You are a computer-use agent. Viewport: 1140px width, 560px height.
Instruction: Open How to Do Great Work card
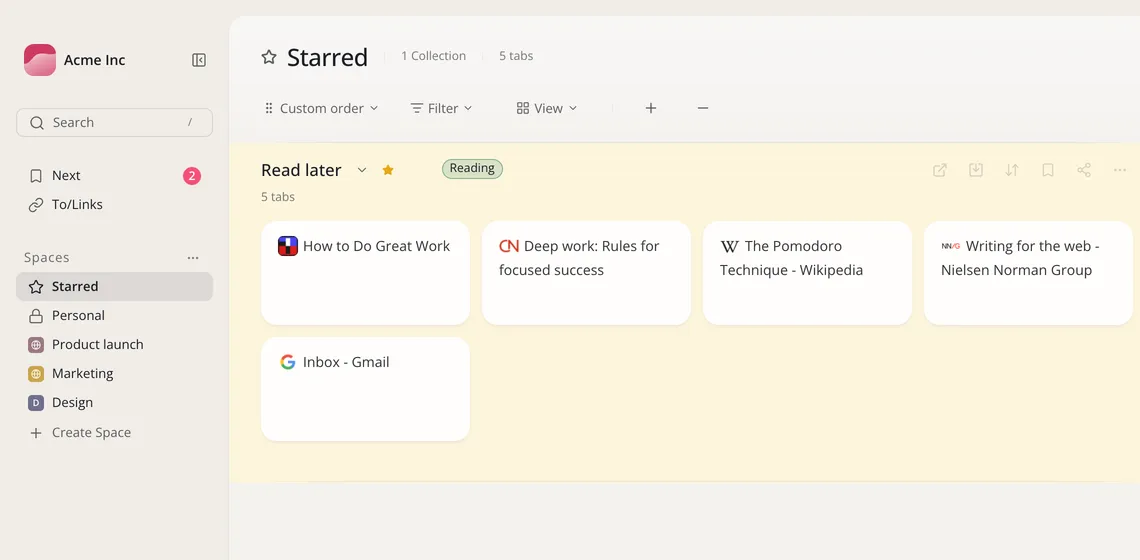[x=365, y=273]
